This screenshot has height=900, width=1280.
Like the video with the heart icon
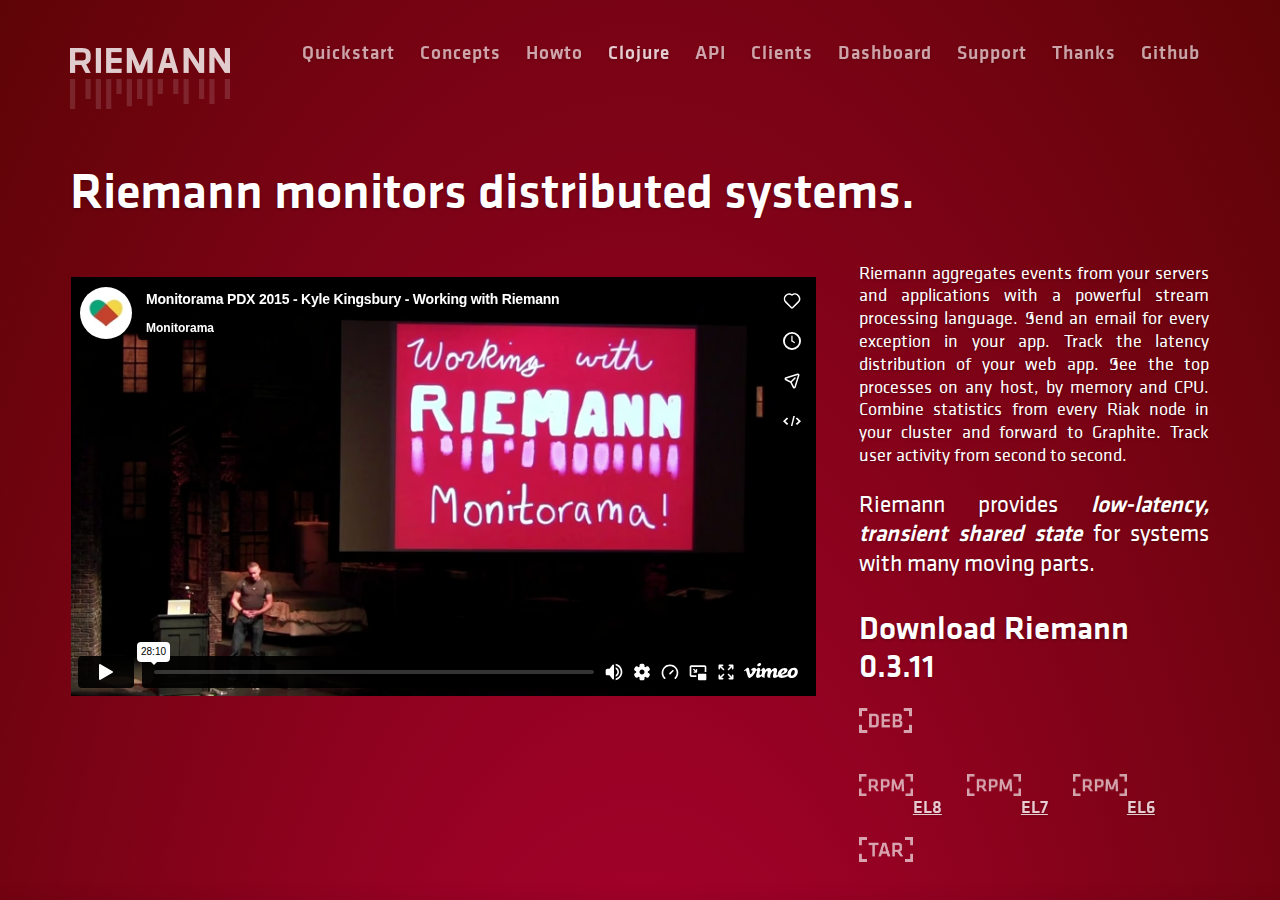(x=792, y=301)
